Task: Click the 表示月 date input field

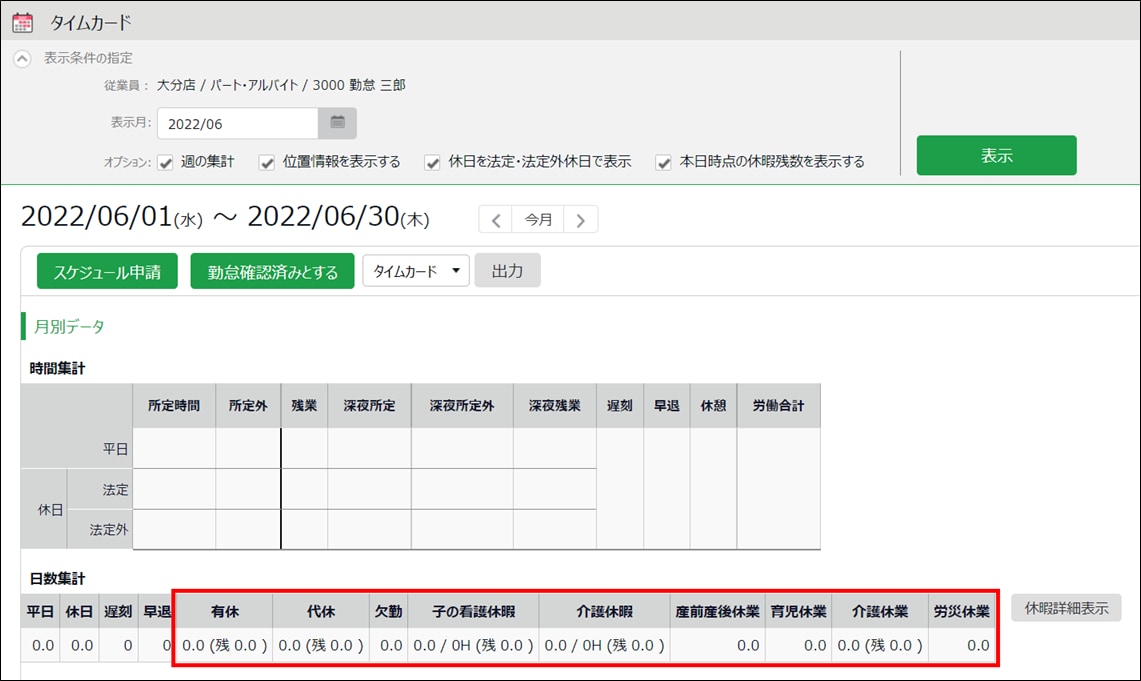Action: (237, 123)
